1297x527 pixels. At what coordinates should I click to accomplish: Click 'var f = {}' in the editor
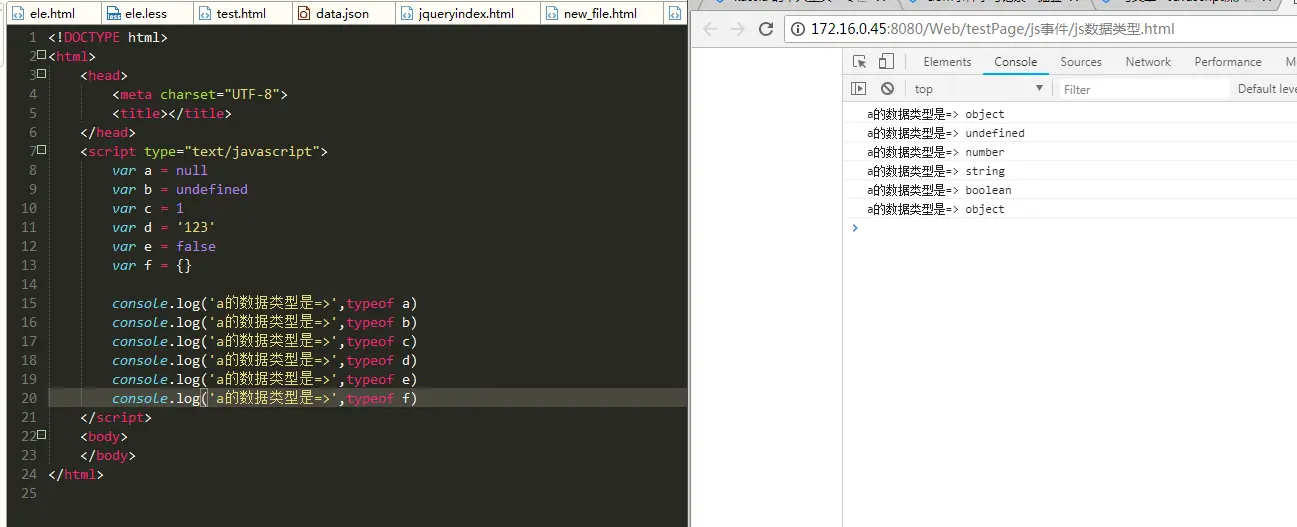coord(152,265)
